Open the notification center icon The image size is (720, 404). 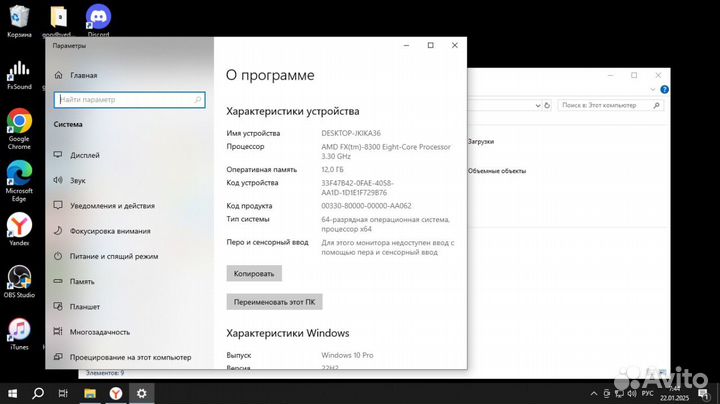703,394
